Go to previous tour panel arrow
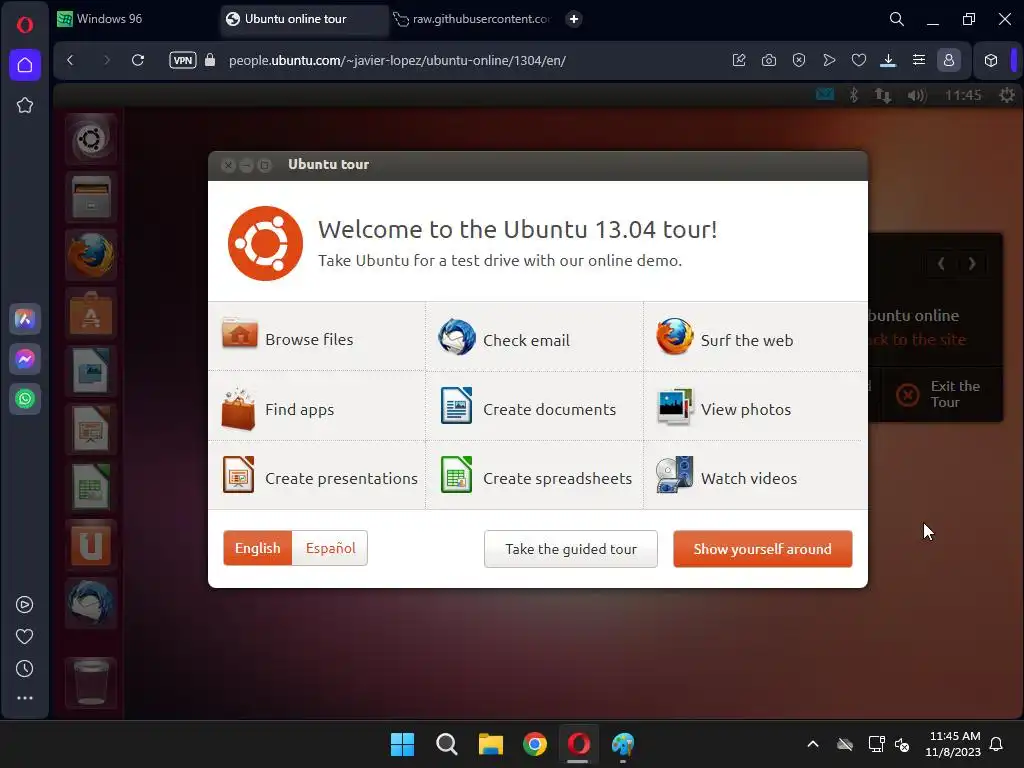Screen dimensions: 1024x768 point(941,263)
